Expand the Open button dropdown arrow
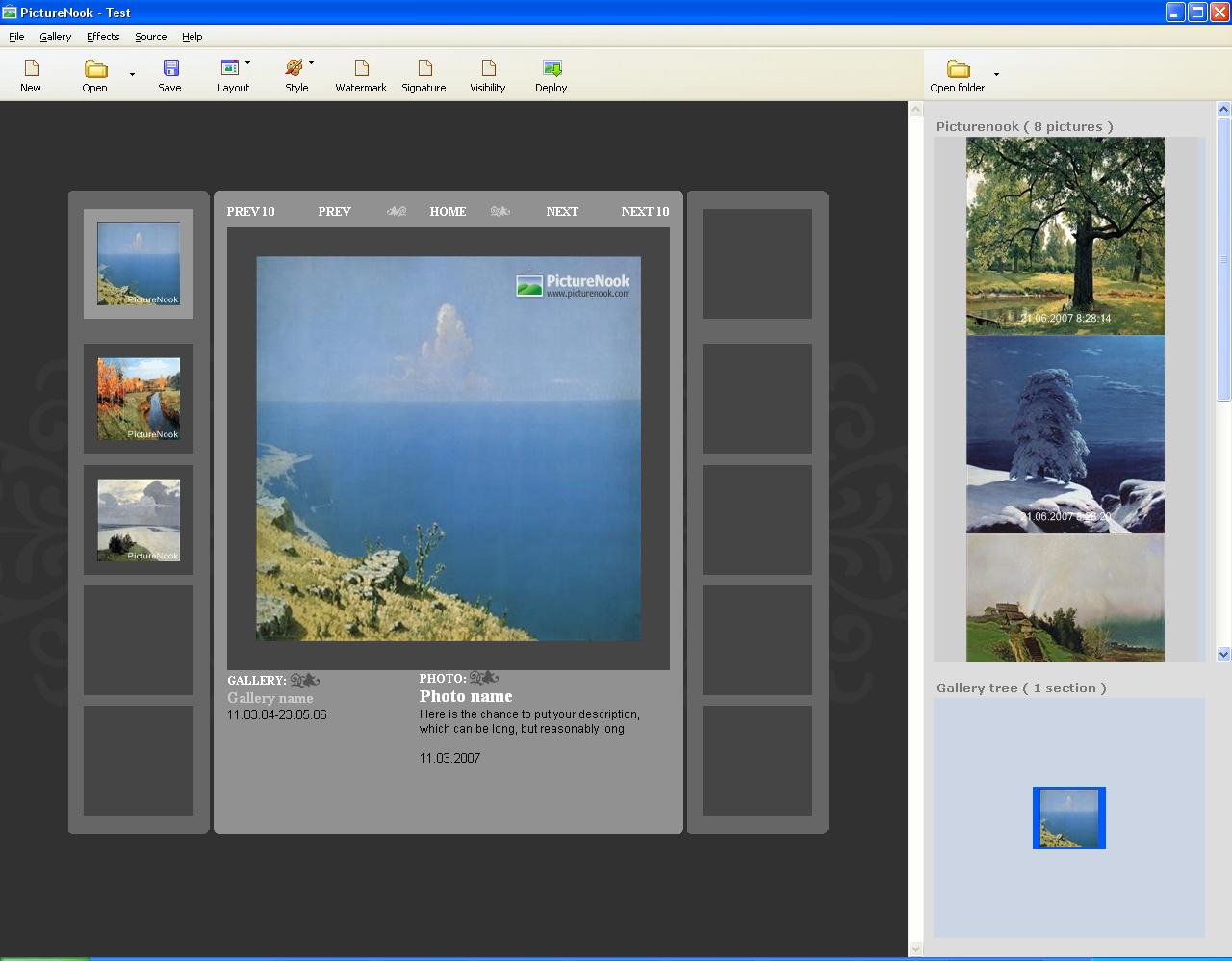This screenshot has height=961, width=1232. coord(132,74)
